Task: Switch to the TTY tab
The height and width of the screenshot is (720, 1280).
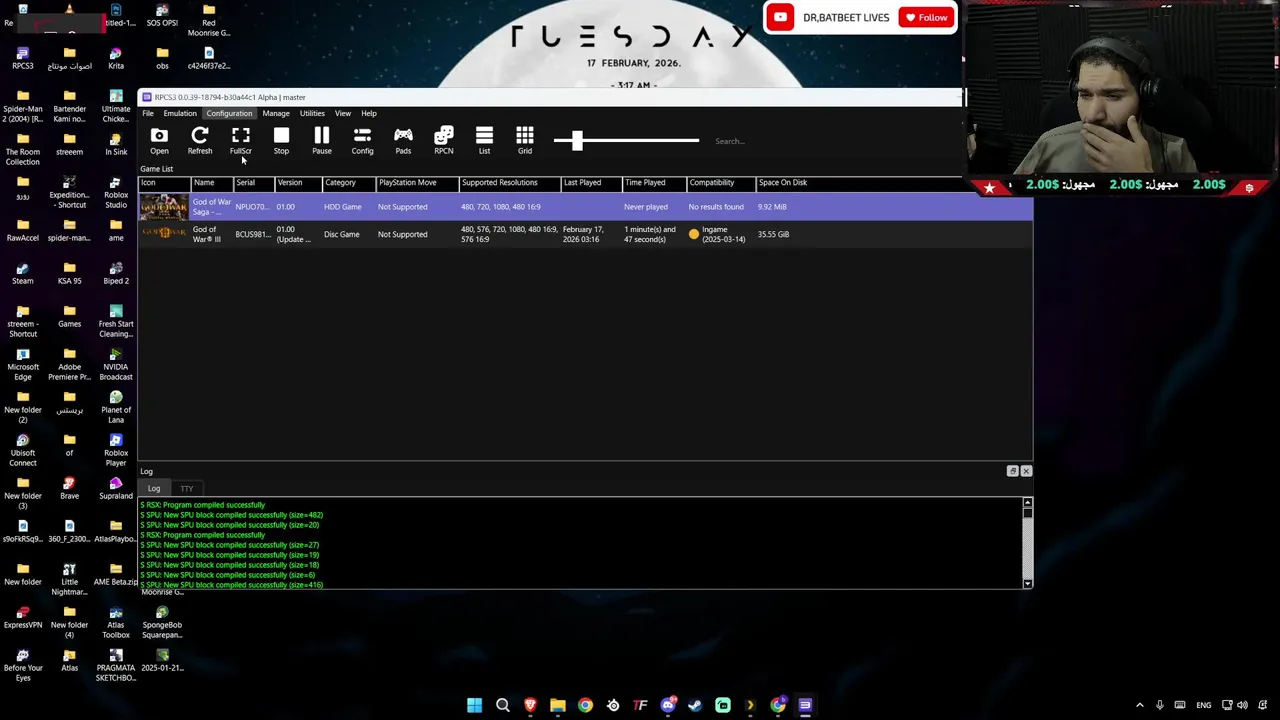Action: (x=187, y=488)
